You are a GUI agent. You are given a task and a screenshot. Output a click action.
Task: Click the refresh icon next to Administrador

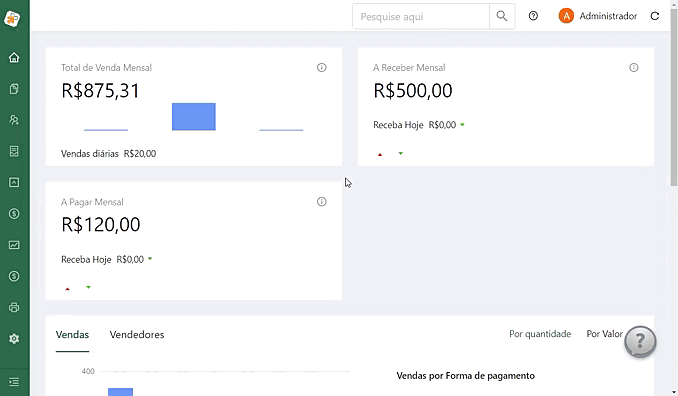click(655, 16)
